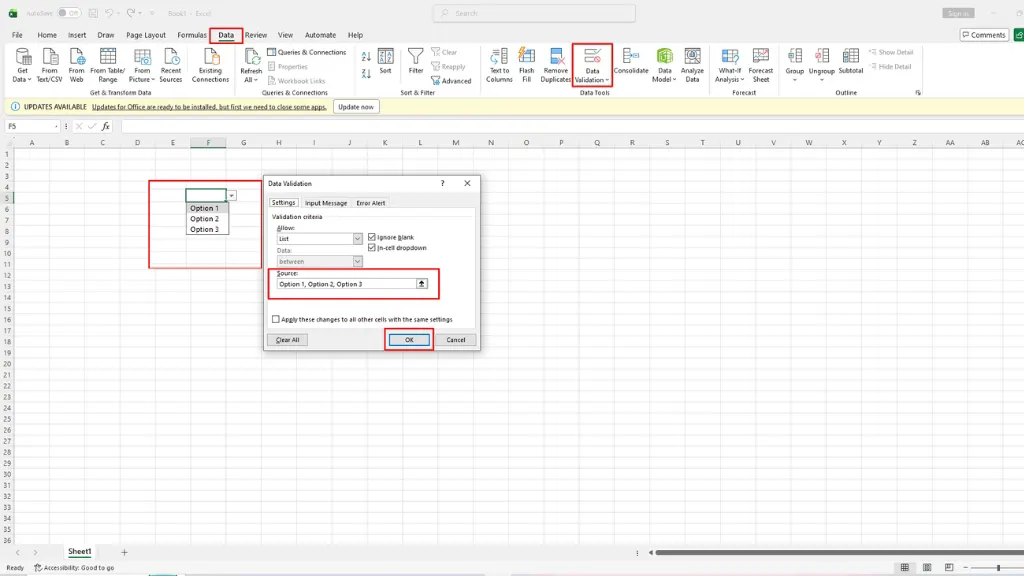
Task: Expand the Data between dropdown
Action: click(x=357, y=261)
